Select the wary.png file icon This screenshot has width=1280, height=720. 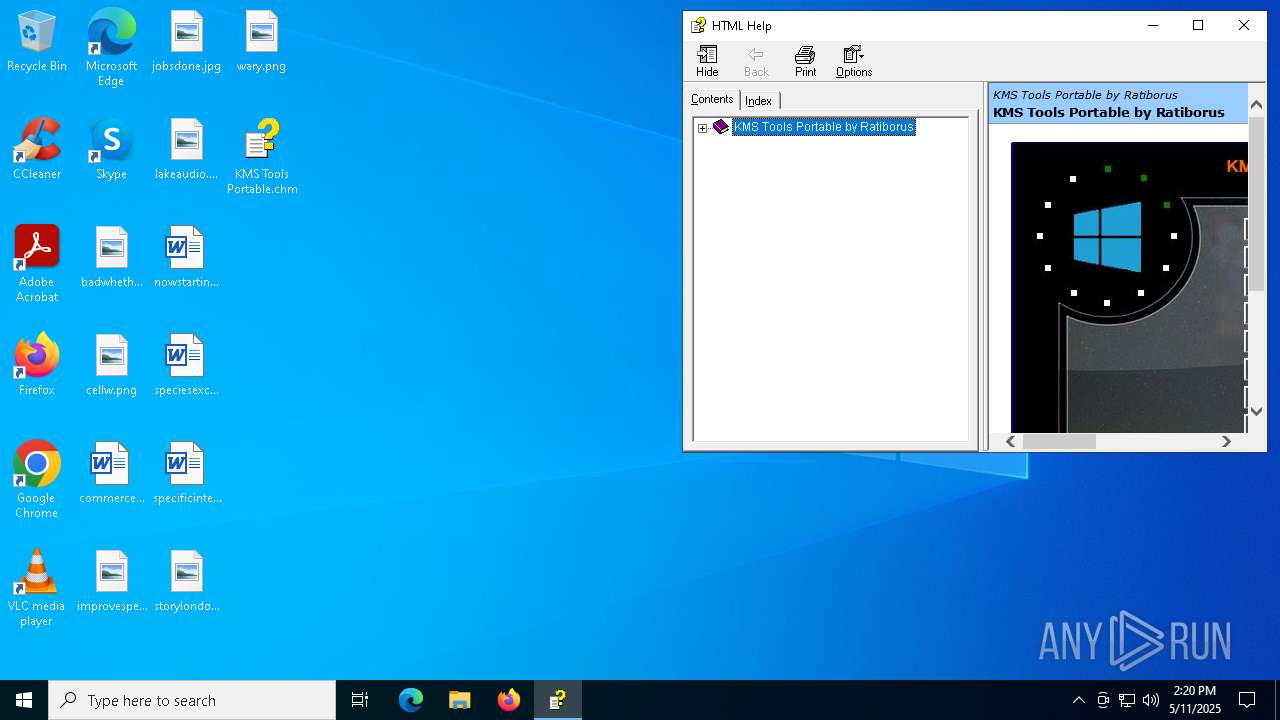261,42
